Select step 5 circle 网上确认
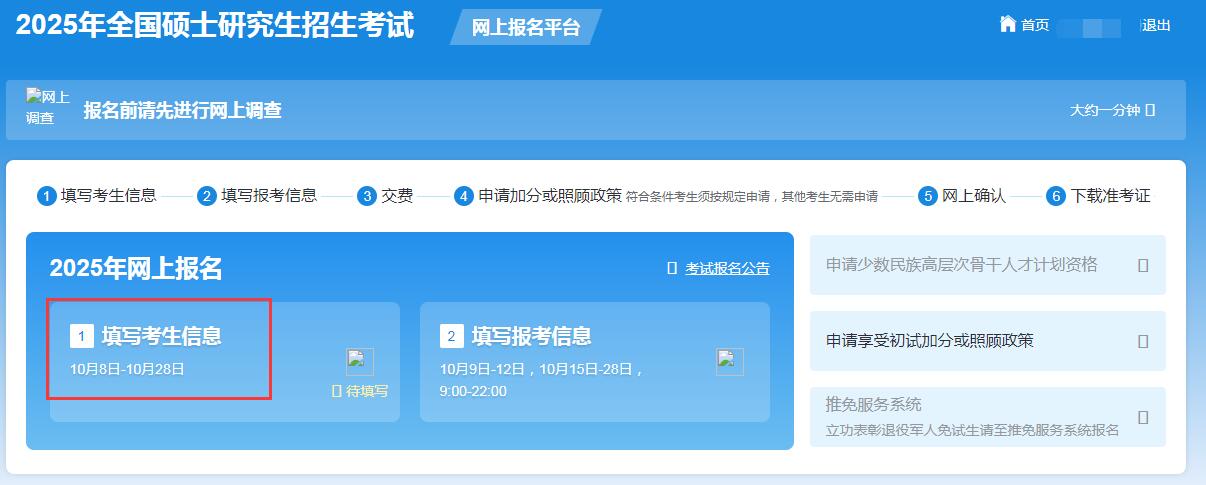 [928, 196]
